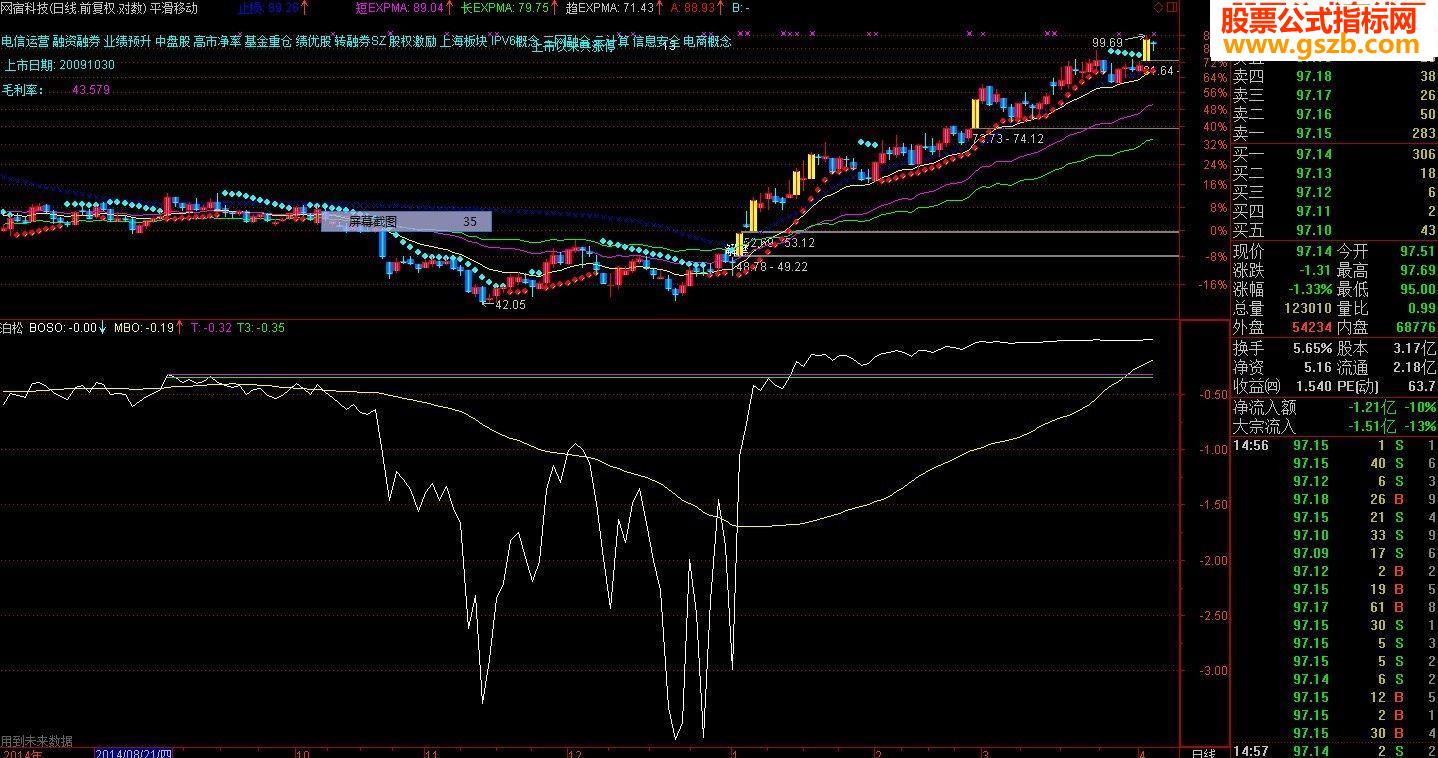Select the 买五 97.10 order row
Viewport: 1438px width, 758px height.
[1333, 230]
